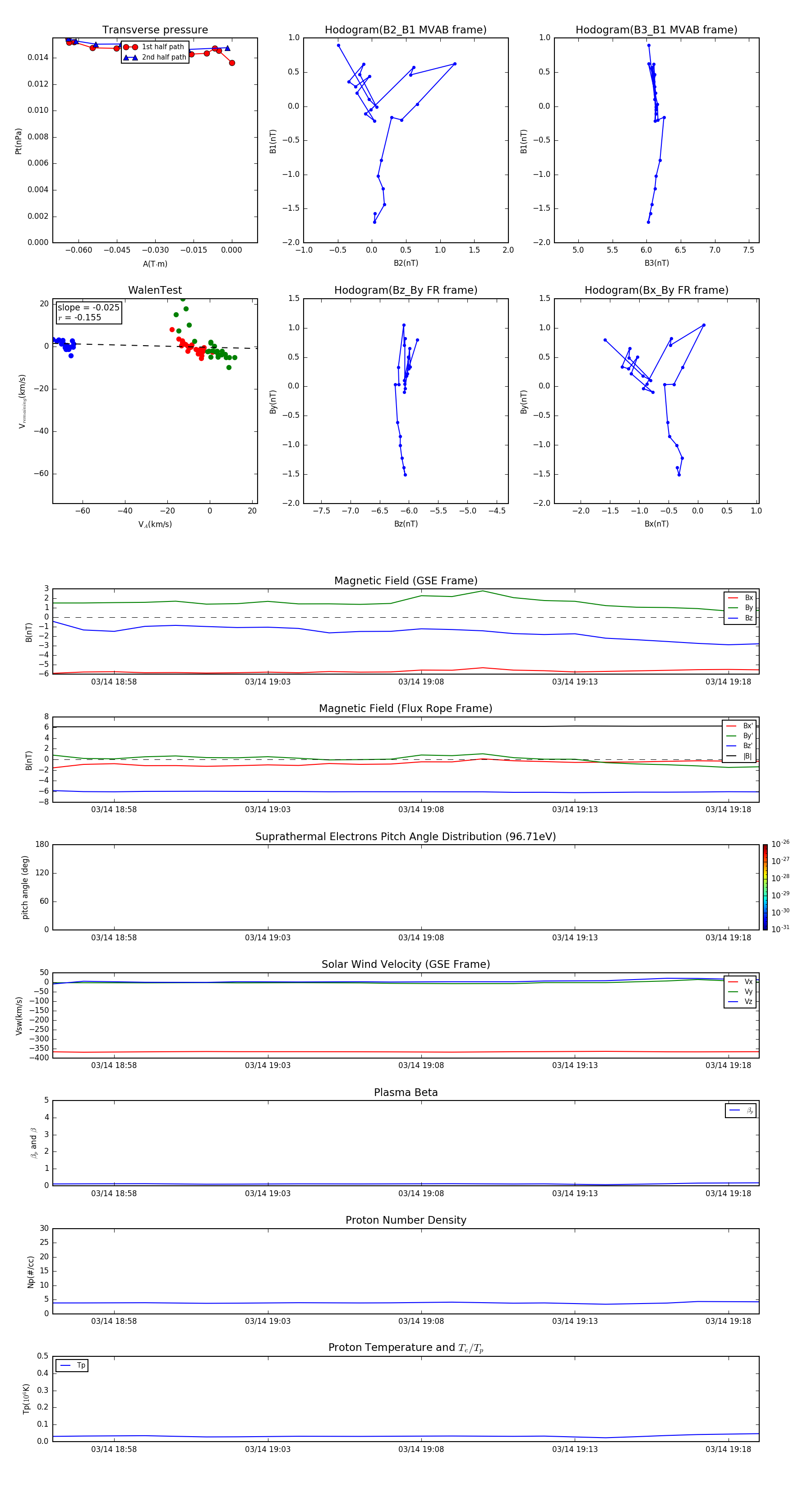Click the "Np(#/cc)" y-axis label
Screen dimensions: 812x1489
pyautogui.click(x=31, y=1272)
